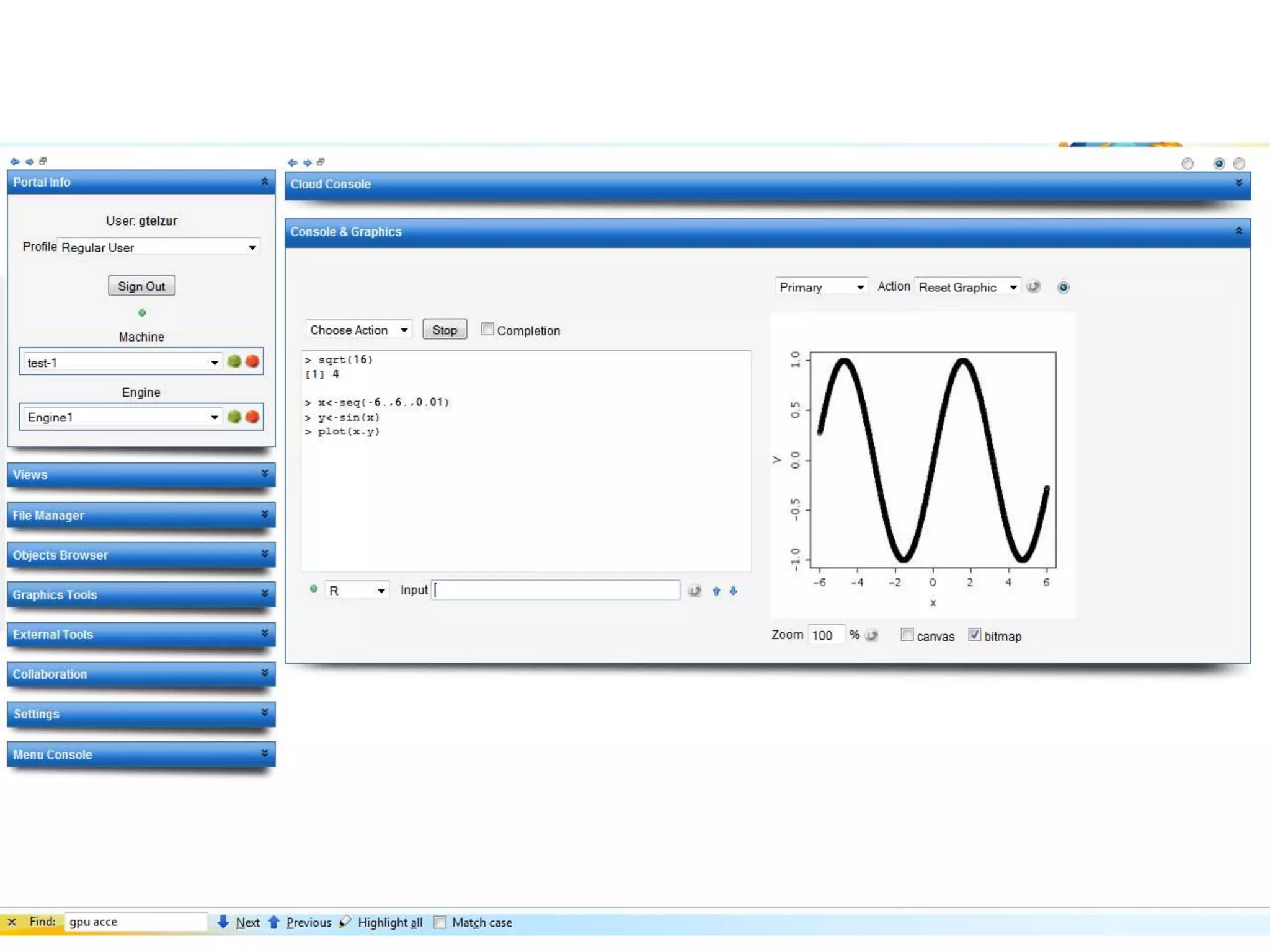This screenshot has height=952, width=1270.
Task: Click the refresh icon next to Input field
Action: pyautogui.click(x=695, y=591)
